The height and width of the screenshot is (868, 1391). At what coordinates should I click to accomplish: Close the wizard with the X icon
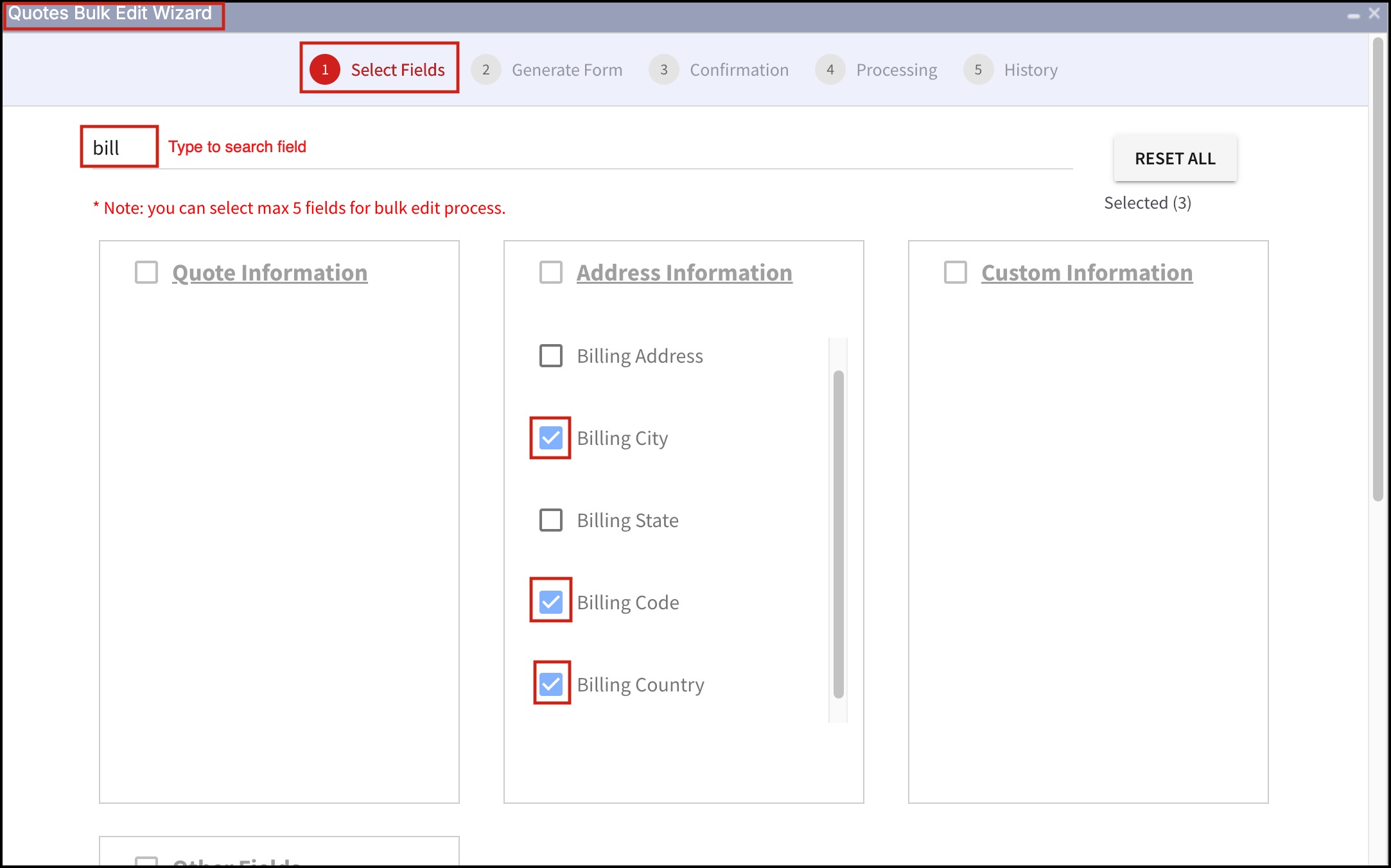point(1374,13)
